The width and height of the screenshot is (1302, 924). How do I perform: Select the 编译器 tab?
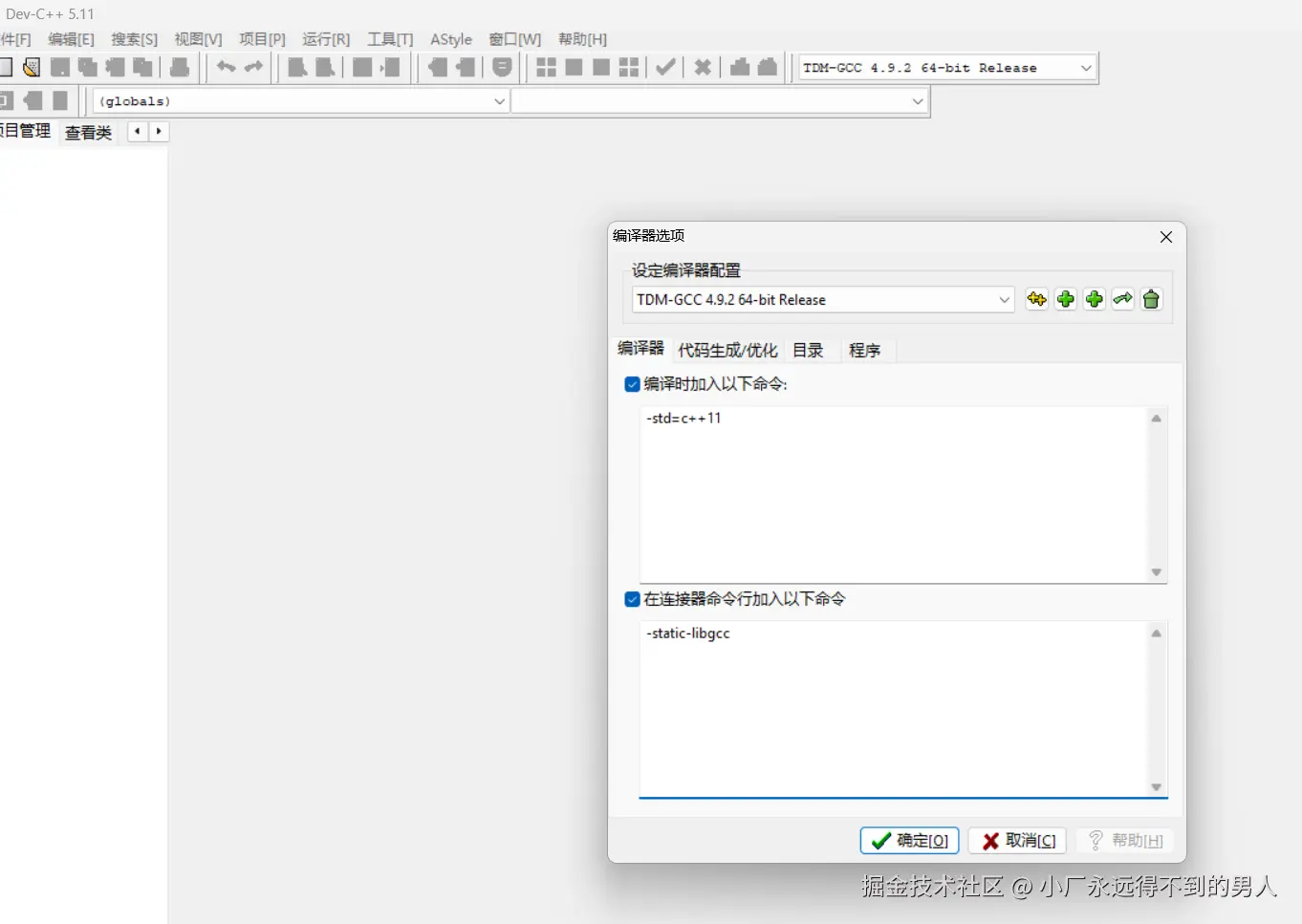click(640, 349)
